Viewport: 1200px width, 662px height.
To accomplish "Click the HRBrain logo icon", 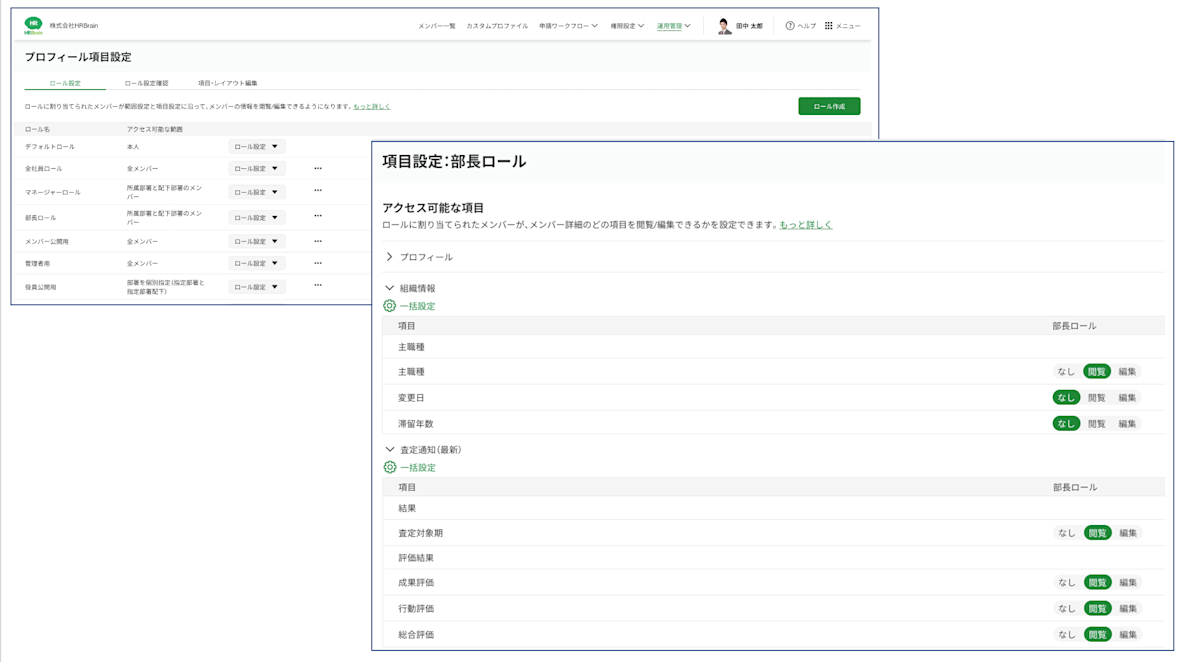I will coord(34,25).
